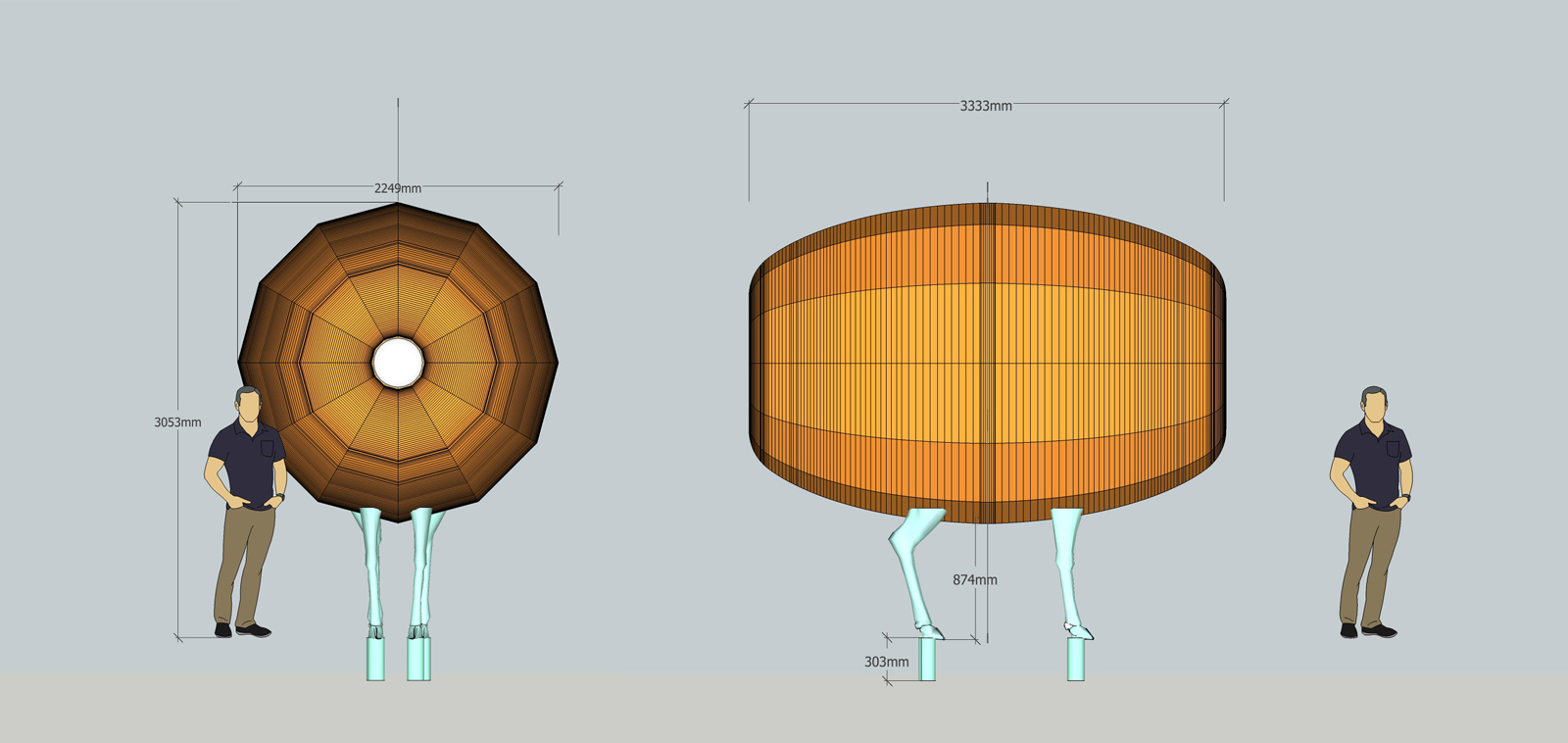Select the white circular hole in front view
Image resolution: width=1568 pixels, height=743 pixels.
(398, 362)
